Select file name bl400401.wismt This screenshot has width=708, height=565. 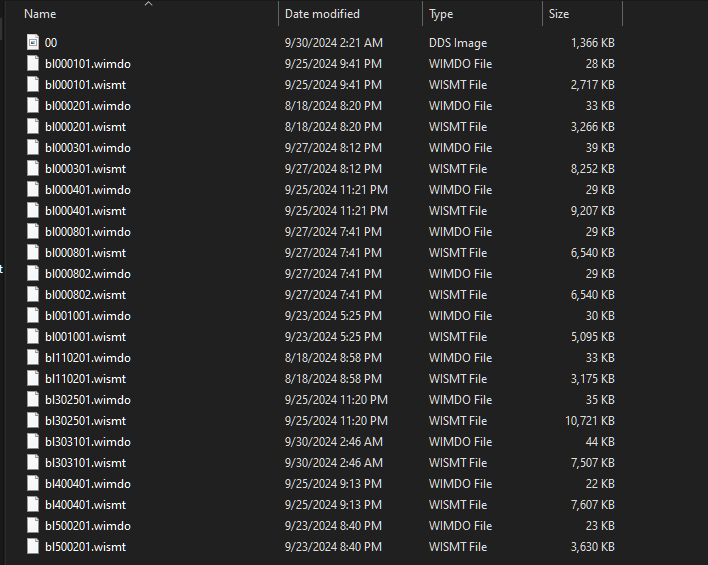pos(85,505)
